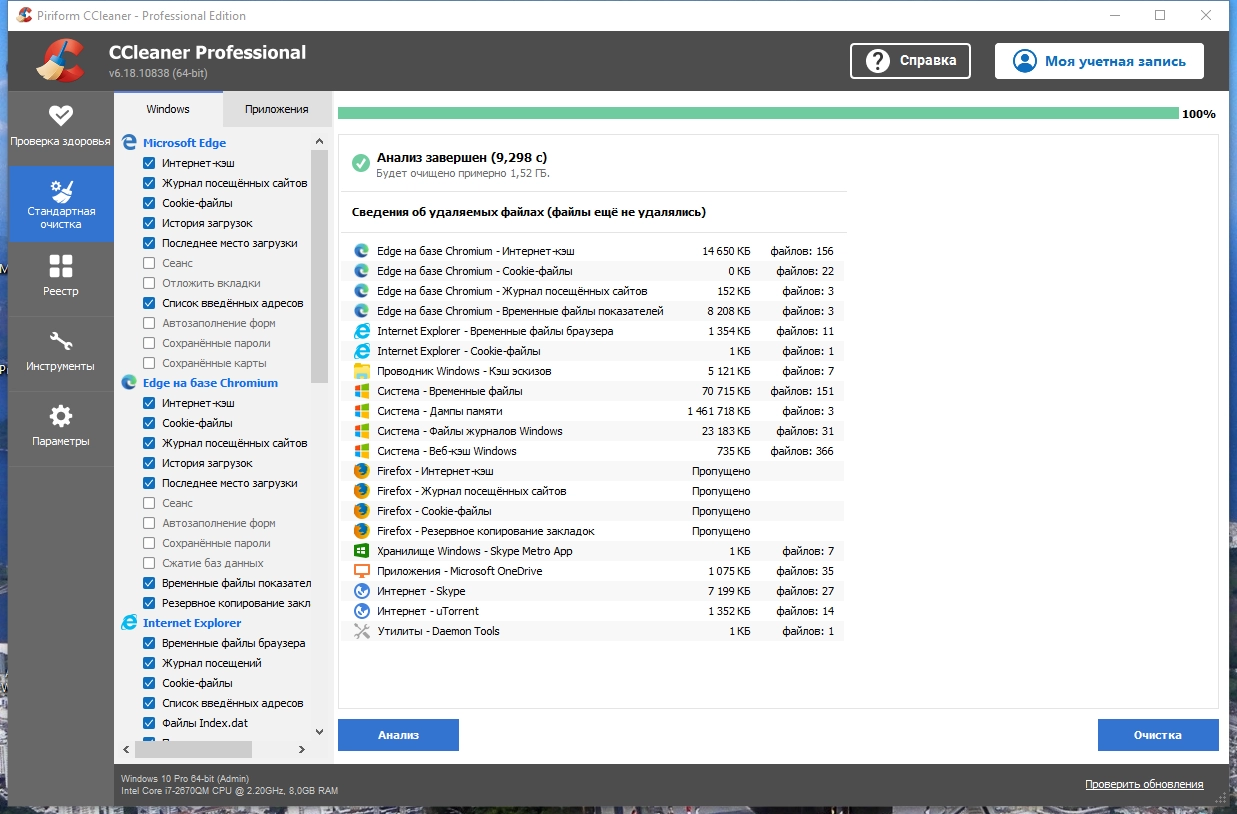Click horizontal scroll left arrow
Screen dimensions: 1237x814
126,749
